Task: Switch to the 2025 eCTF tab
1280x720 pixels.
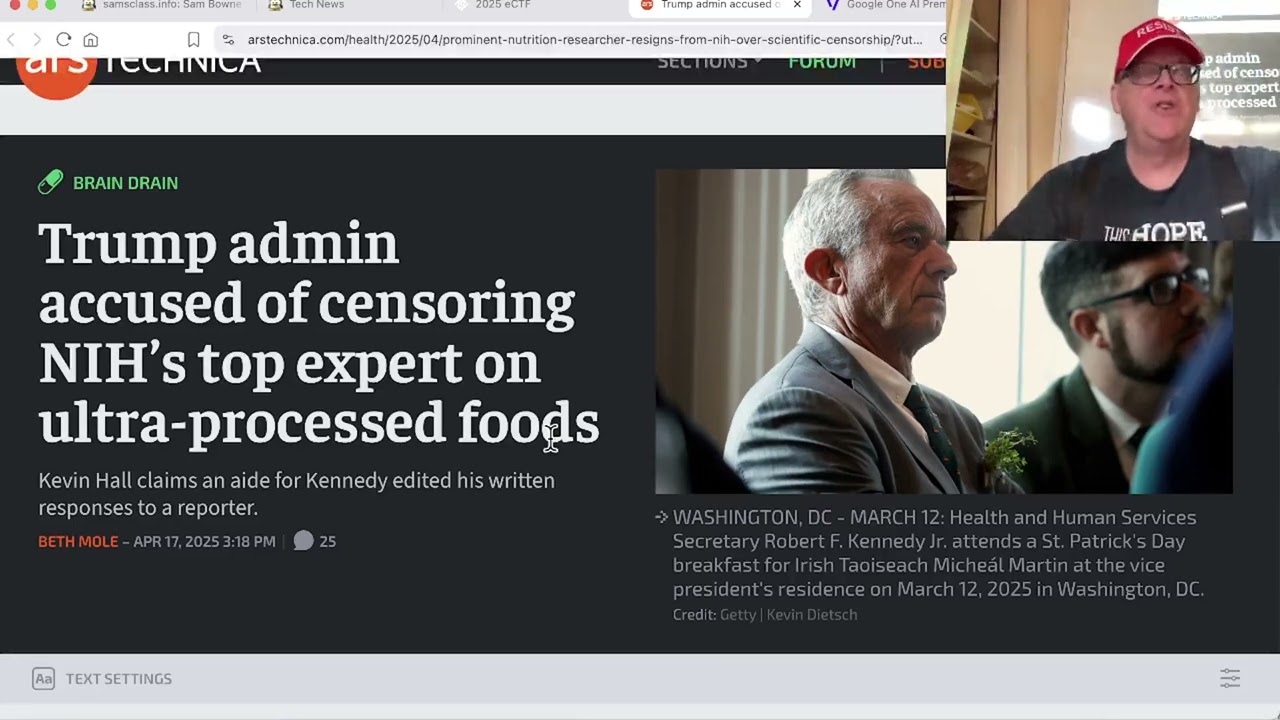Action: pyautogui.click(x=492, y=5)
